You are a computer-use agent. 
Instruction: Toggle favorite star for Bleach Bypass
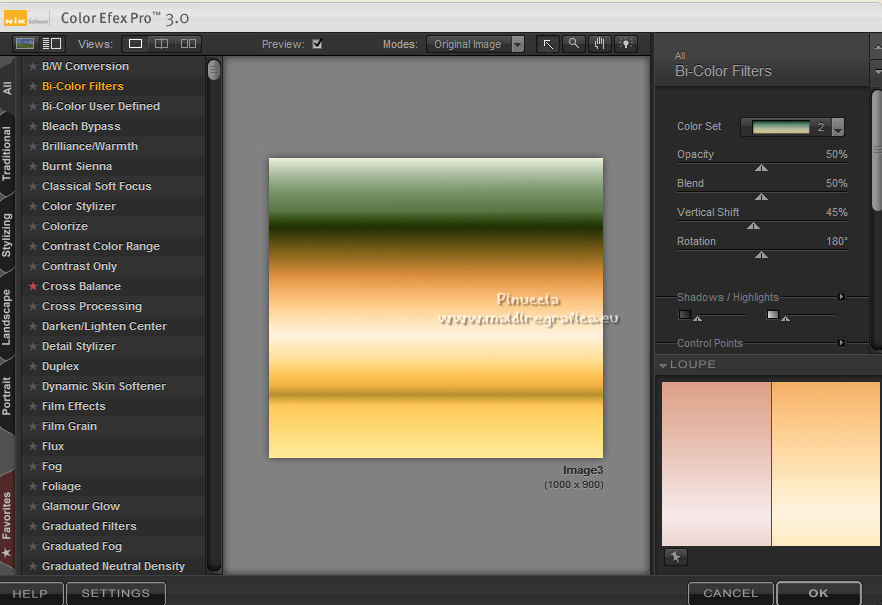coord(33,126)
